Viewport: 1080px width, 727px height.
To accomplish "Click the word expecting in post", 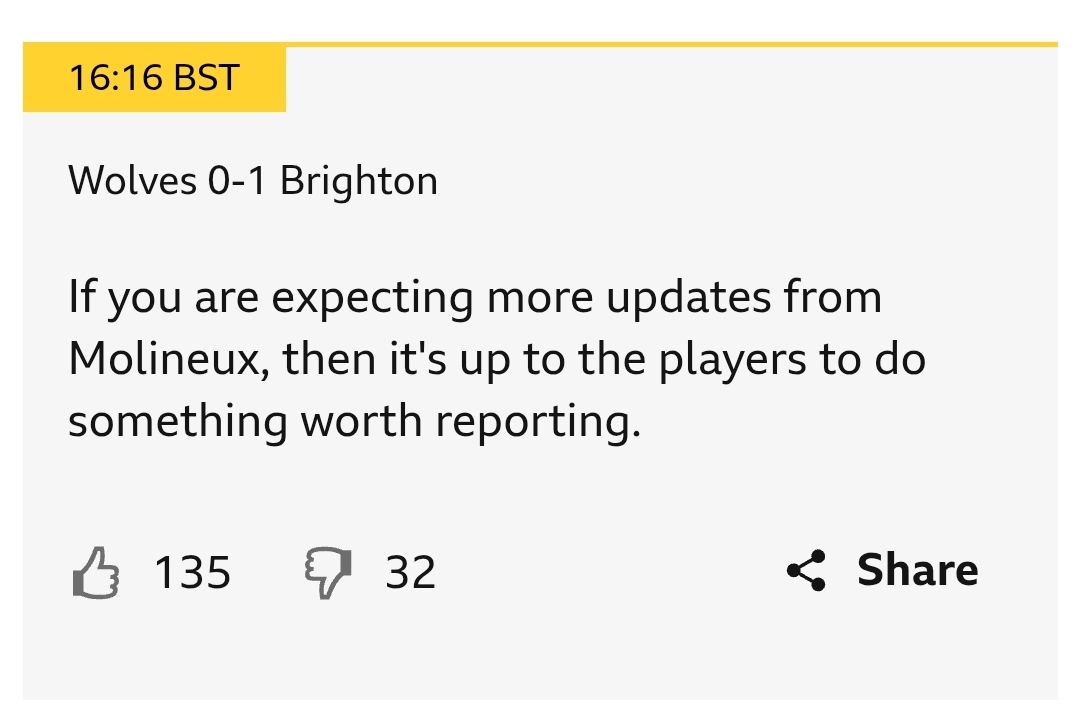I will [372, 300].
